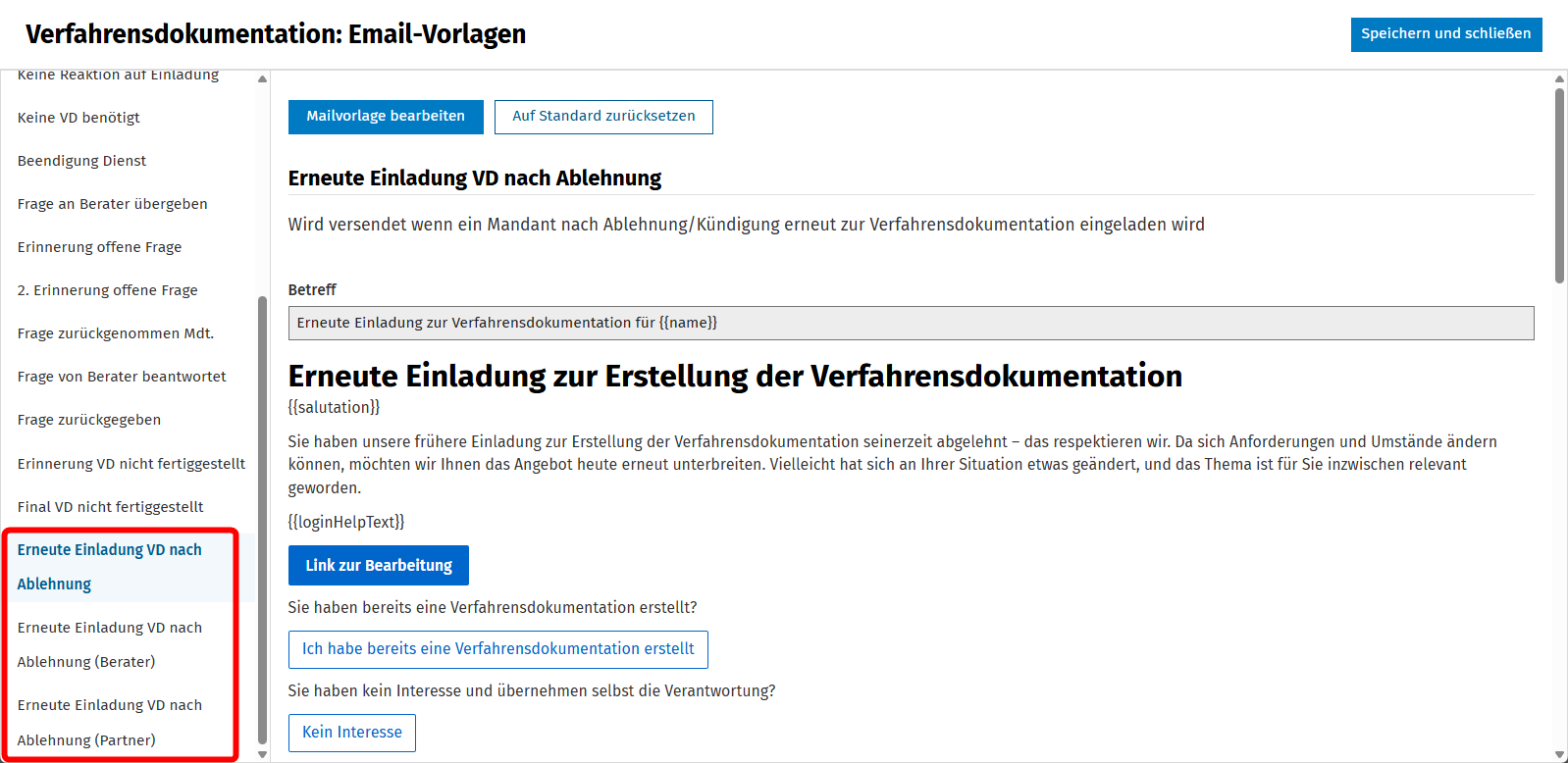Viewport: 1568px width, 763px height.
Task: Click the main content scroll-up arrow
Action: click(1559, 79)
